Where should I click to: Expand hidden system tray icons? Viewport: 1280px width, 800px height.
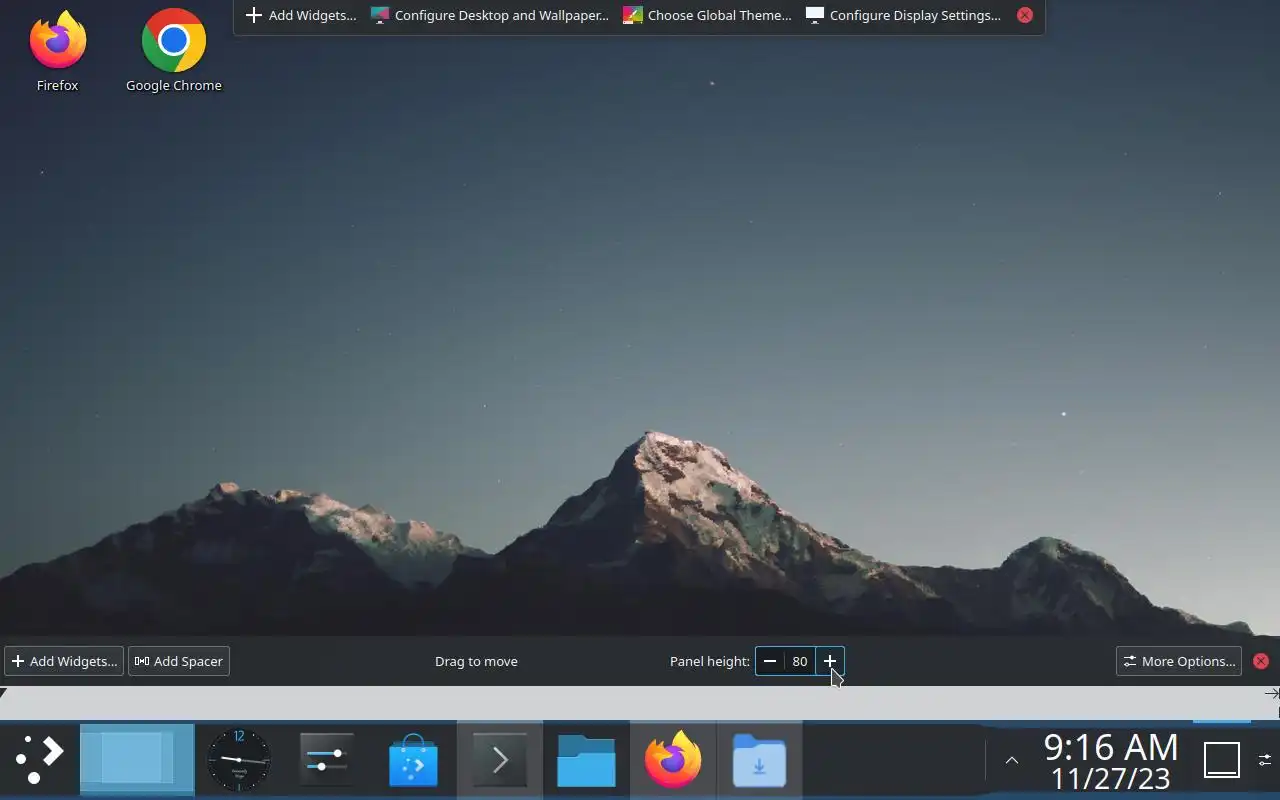1011,760
